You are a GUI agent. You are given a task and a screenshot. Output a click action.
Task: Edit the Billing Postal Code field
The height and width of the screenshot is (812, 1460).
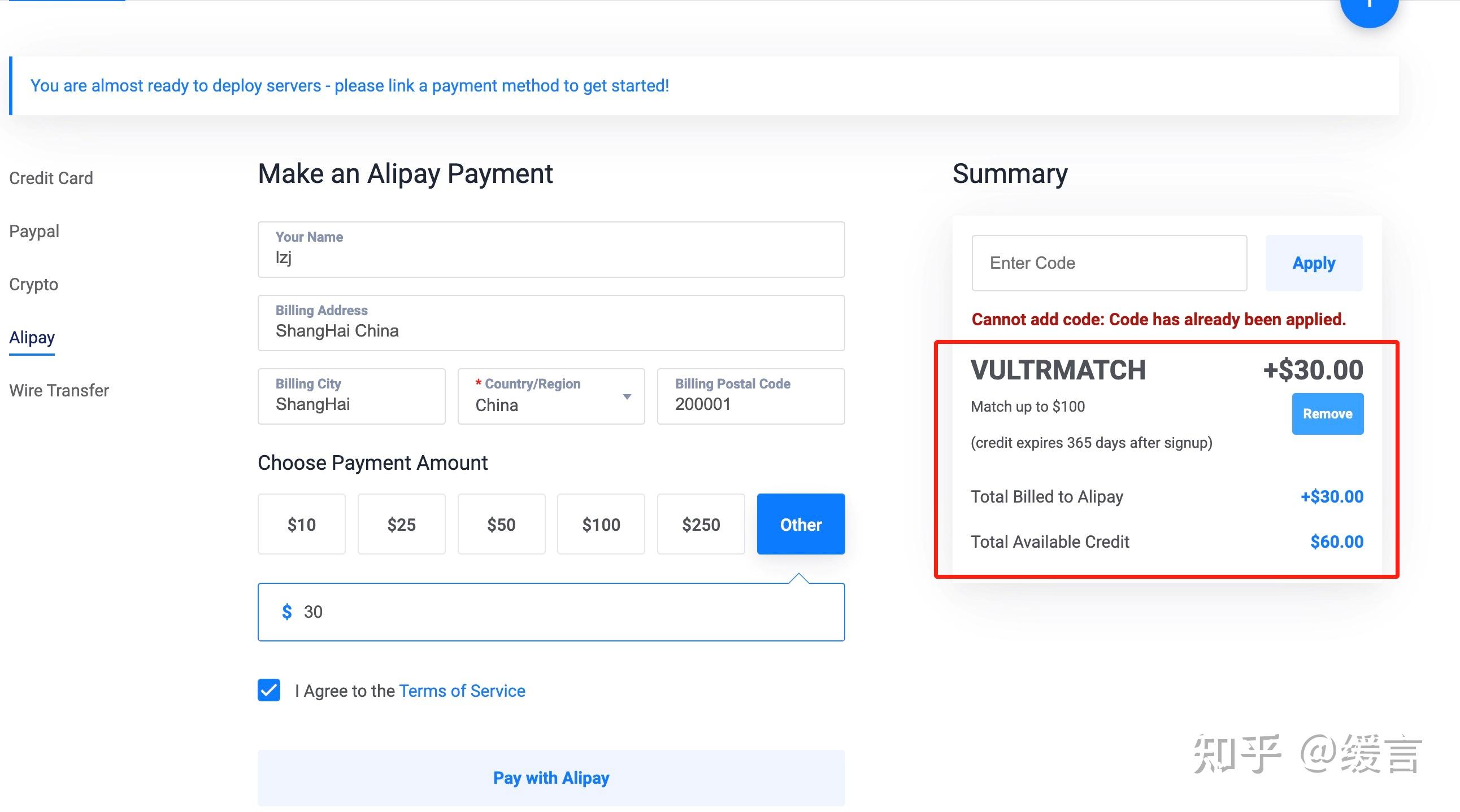coord(750,396)
